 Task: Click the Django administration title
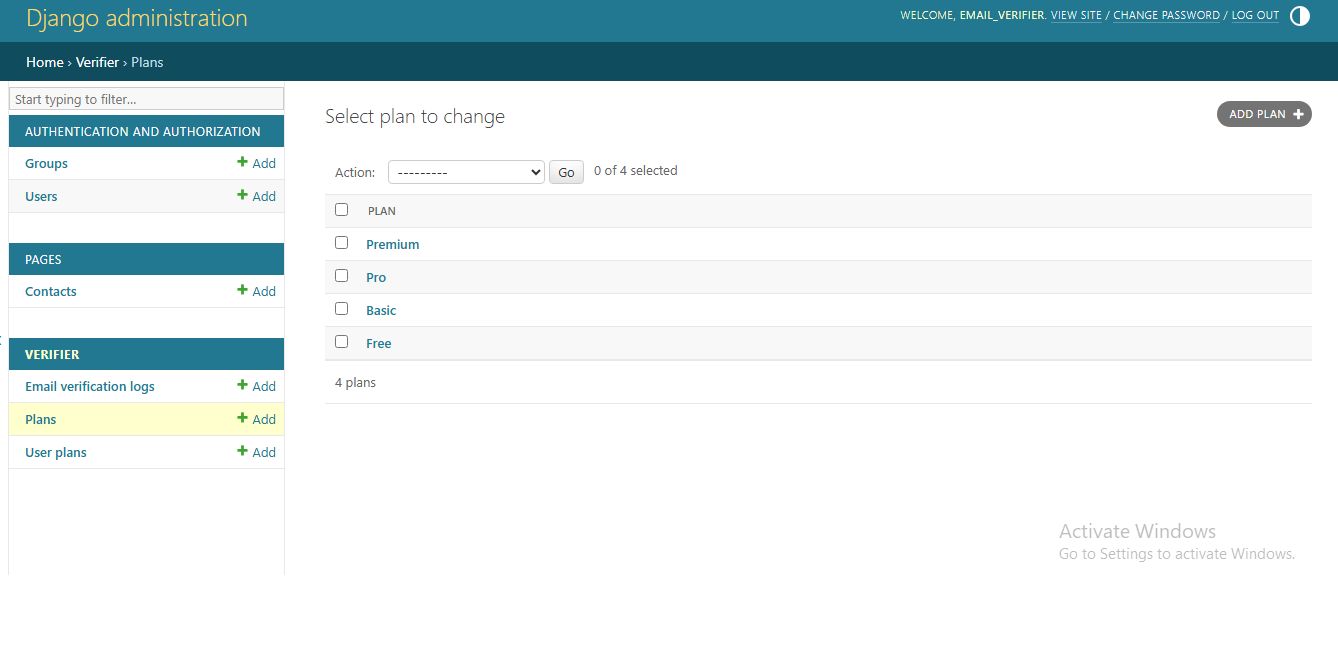[x=137, y=18]
